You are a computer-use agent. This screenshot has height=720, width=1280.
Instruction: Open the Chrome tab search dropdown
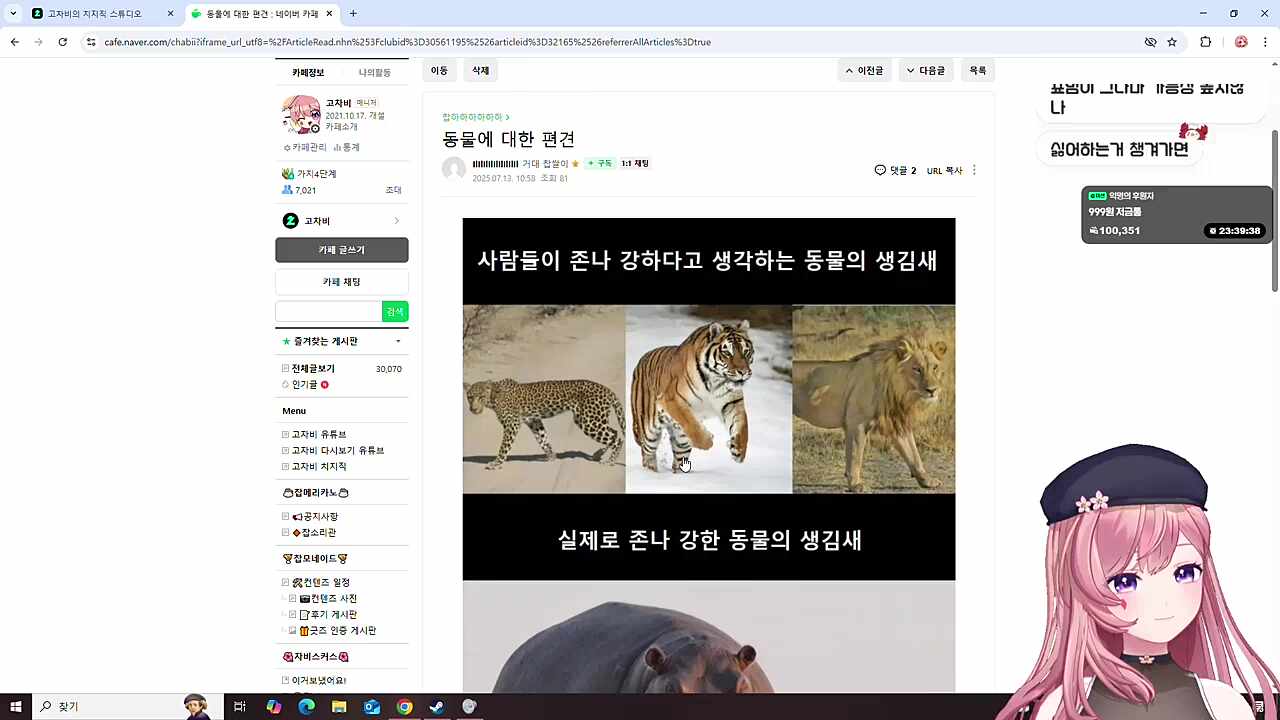pos(13,14)
